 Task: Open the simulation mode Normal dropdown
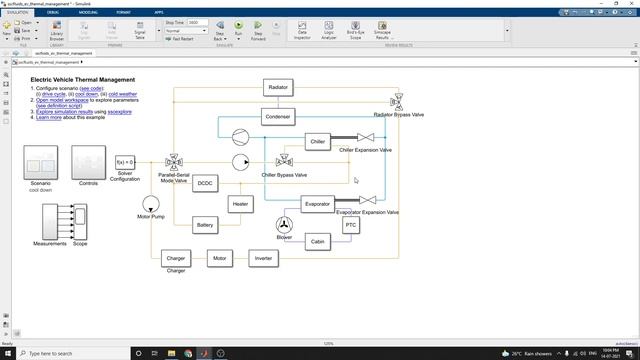(x=186, y=31)
